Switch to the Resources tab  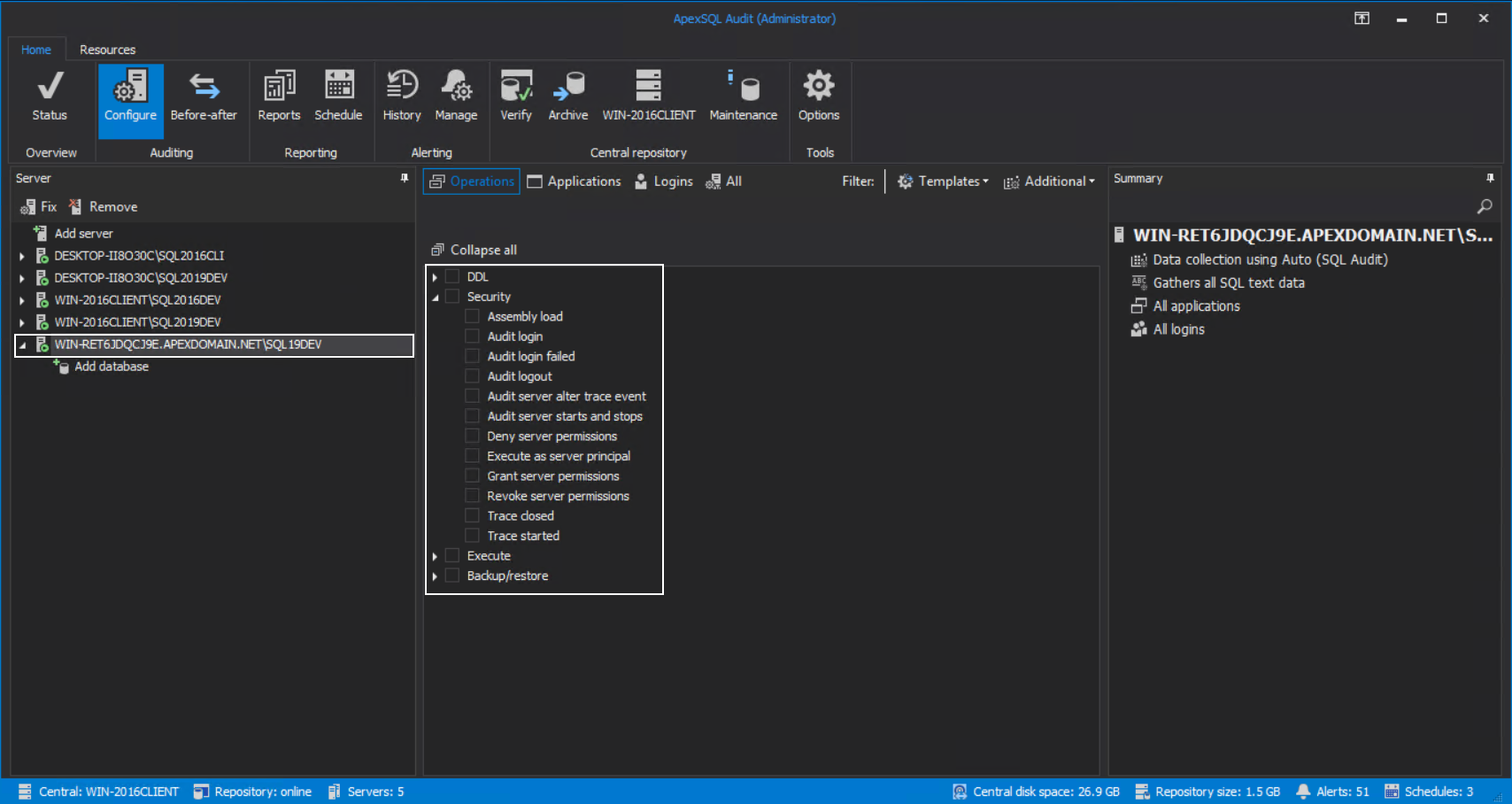[x=107, y=50]
